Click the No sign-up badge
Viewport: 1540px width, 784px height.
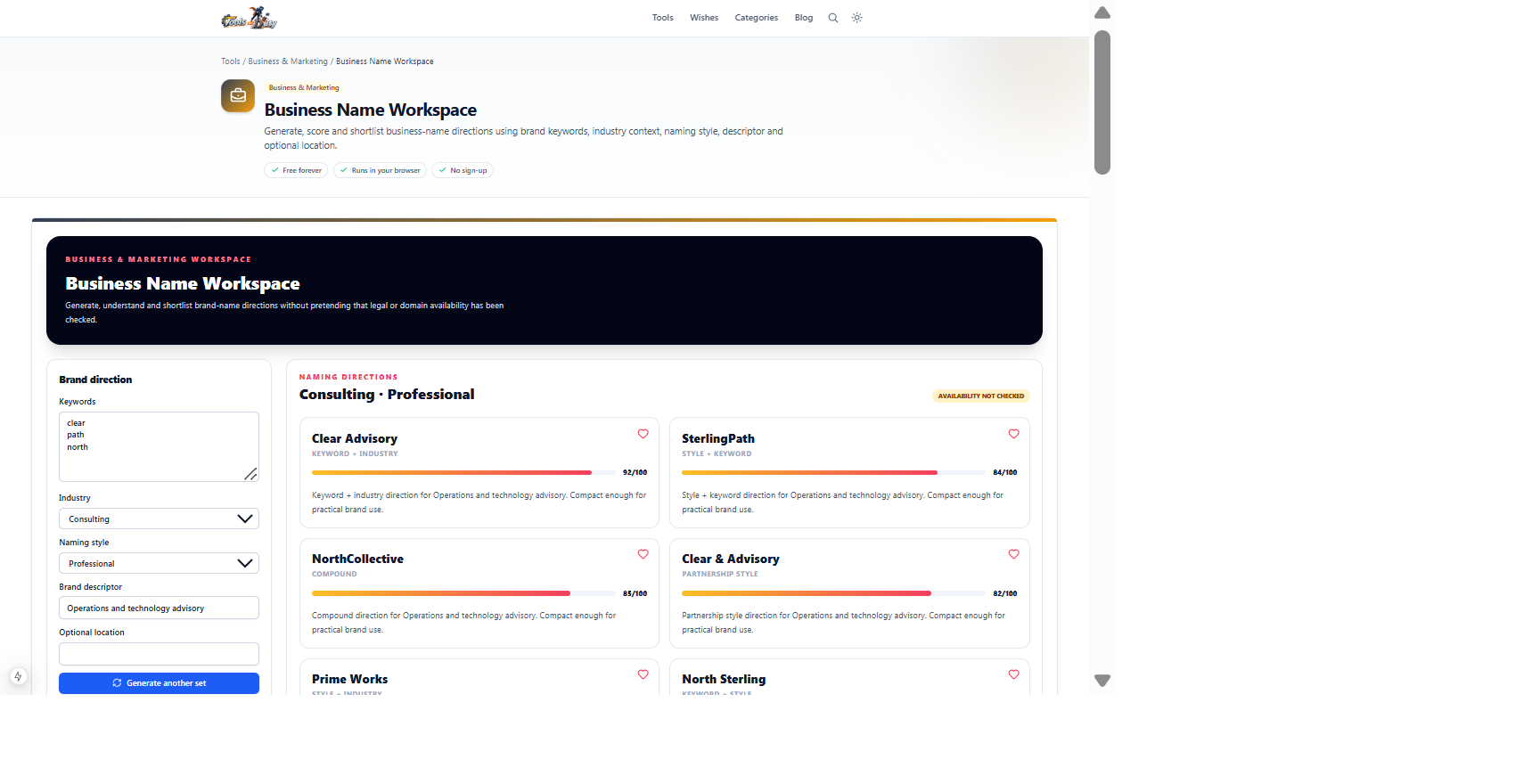click(463, 170)
